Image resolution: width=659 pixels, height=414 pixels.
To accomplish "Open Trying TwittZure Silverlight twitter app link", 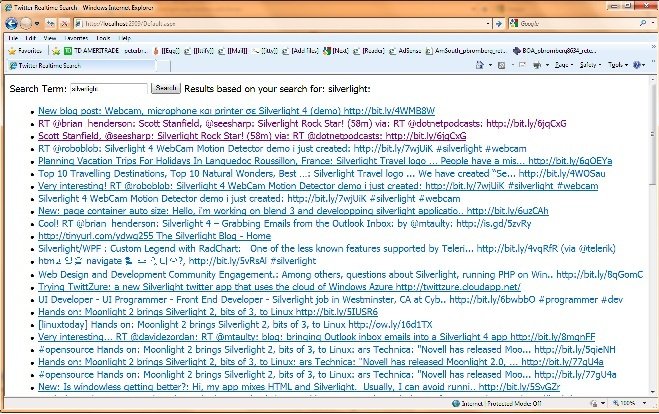I will pos(279,287).
